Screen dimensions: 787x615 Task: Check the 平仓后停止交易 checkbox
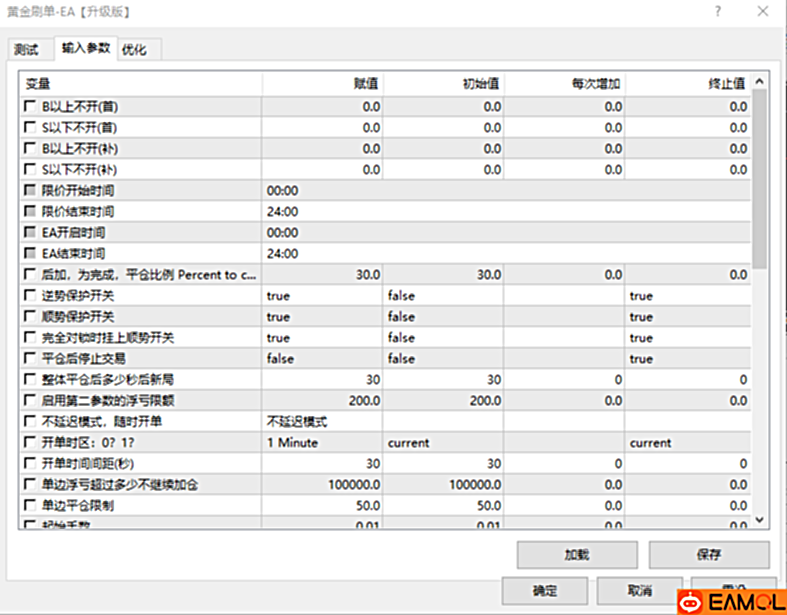click(x=29, y=359)
